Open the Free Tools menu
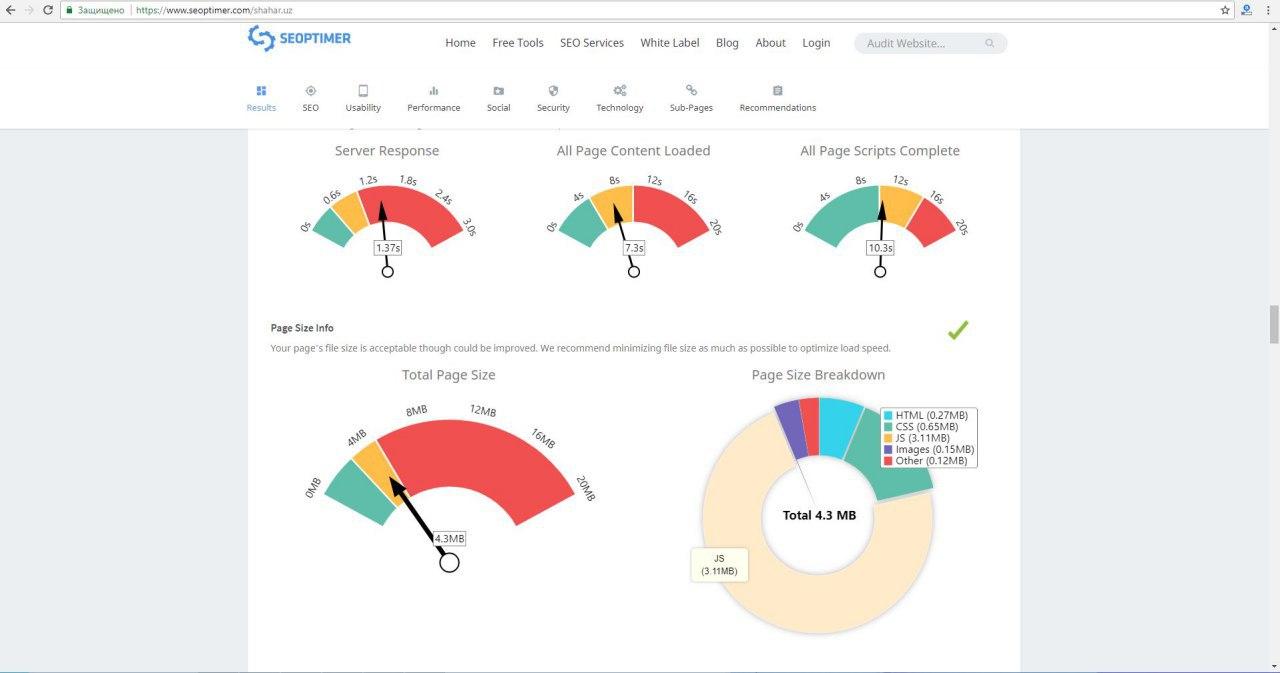This screenshot has height=673, width=1280. coord(518,43)
